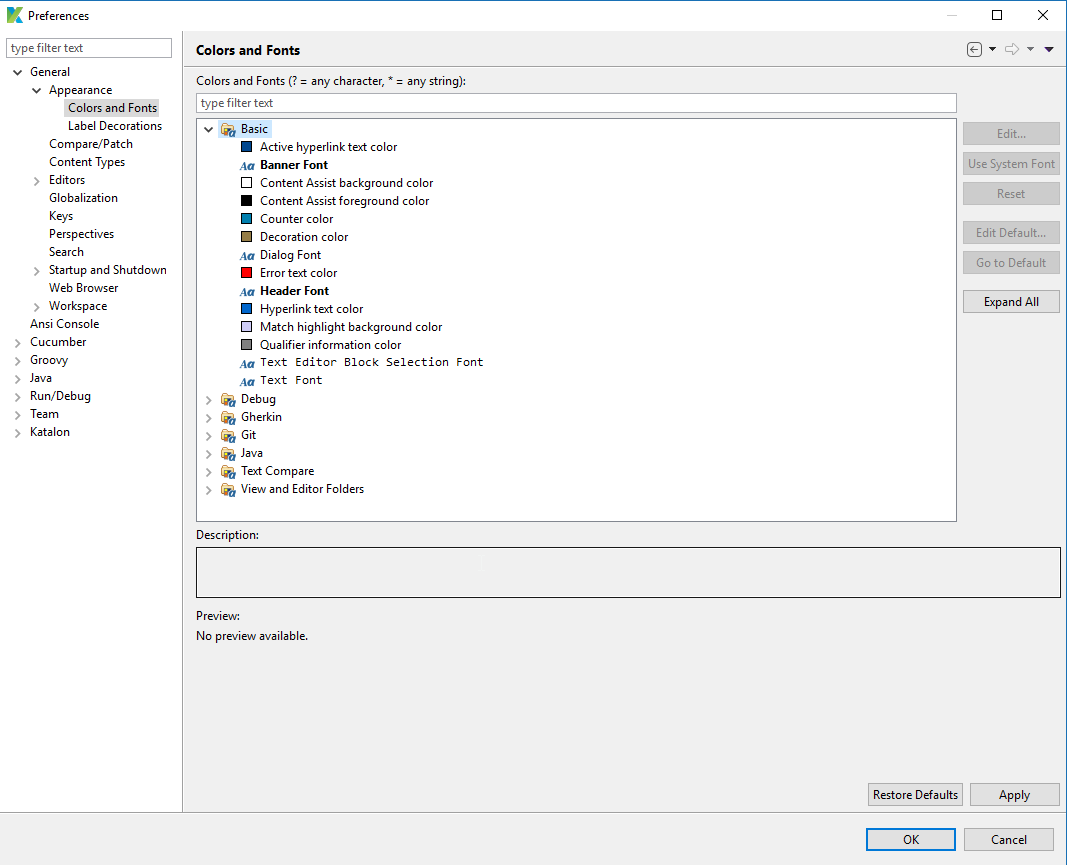Click the Text Font 'Aa' icon
Image resolution: width=1067 pixels, height=865 pixels.
[247, 381]
